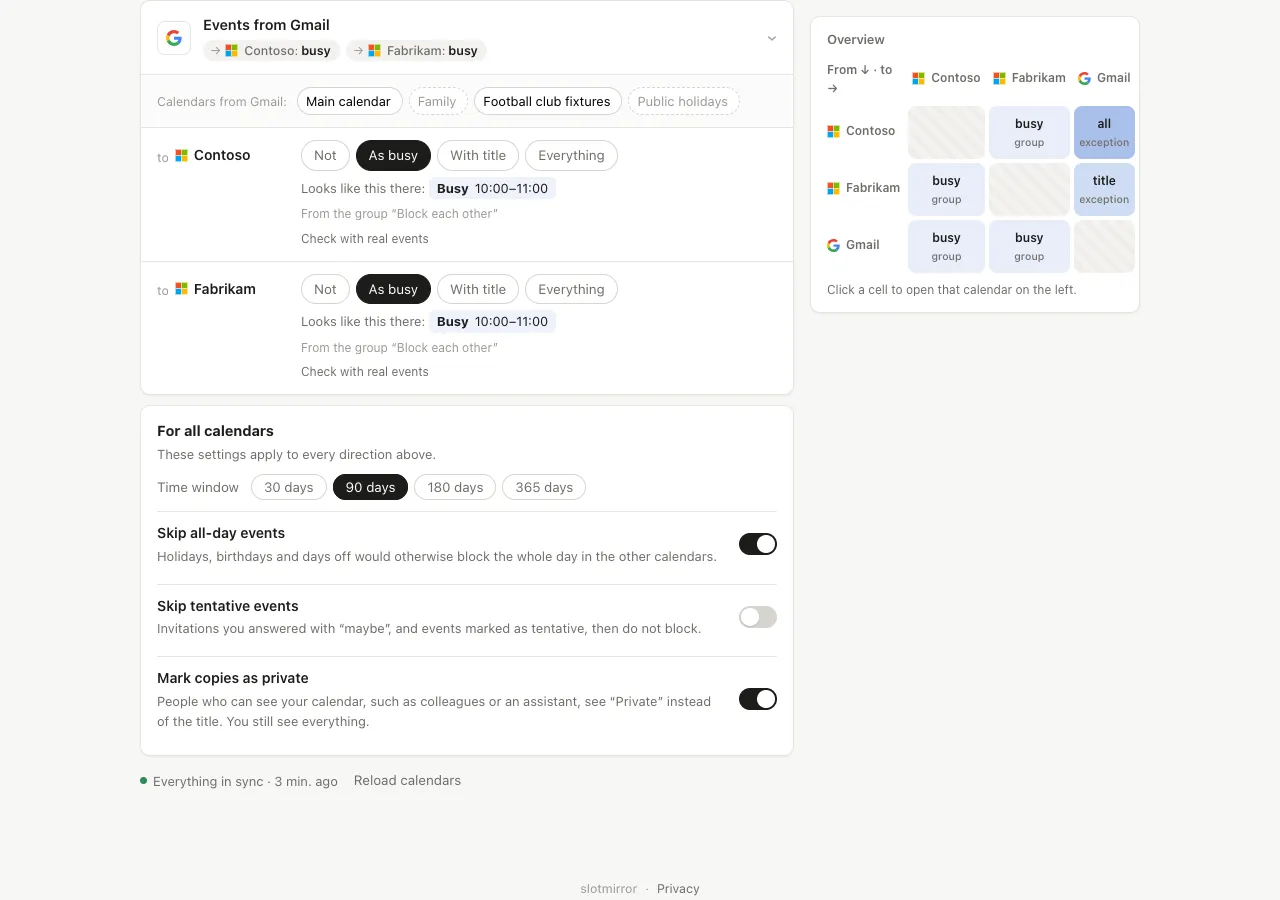Click the Microsoft icon next to 'to Contoso'
This screenshot has width=1280, height=900.
coord(182,155)
